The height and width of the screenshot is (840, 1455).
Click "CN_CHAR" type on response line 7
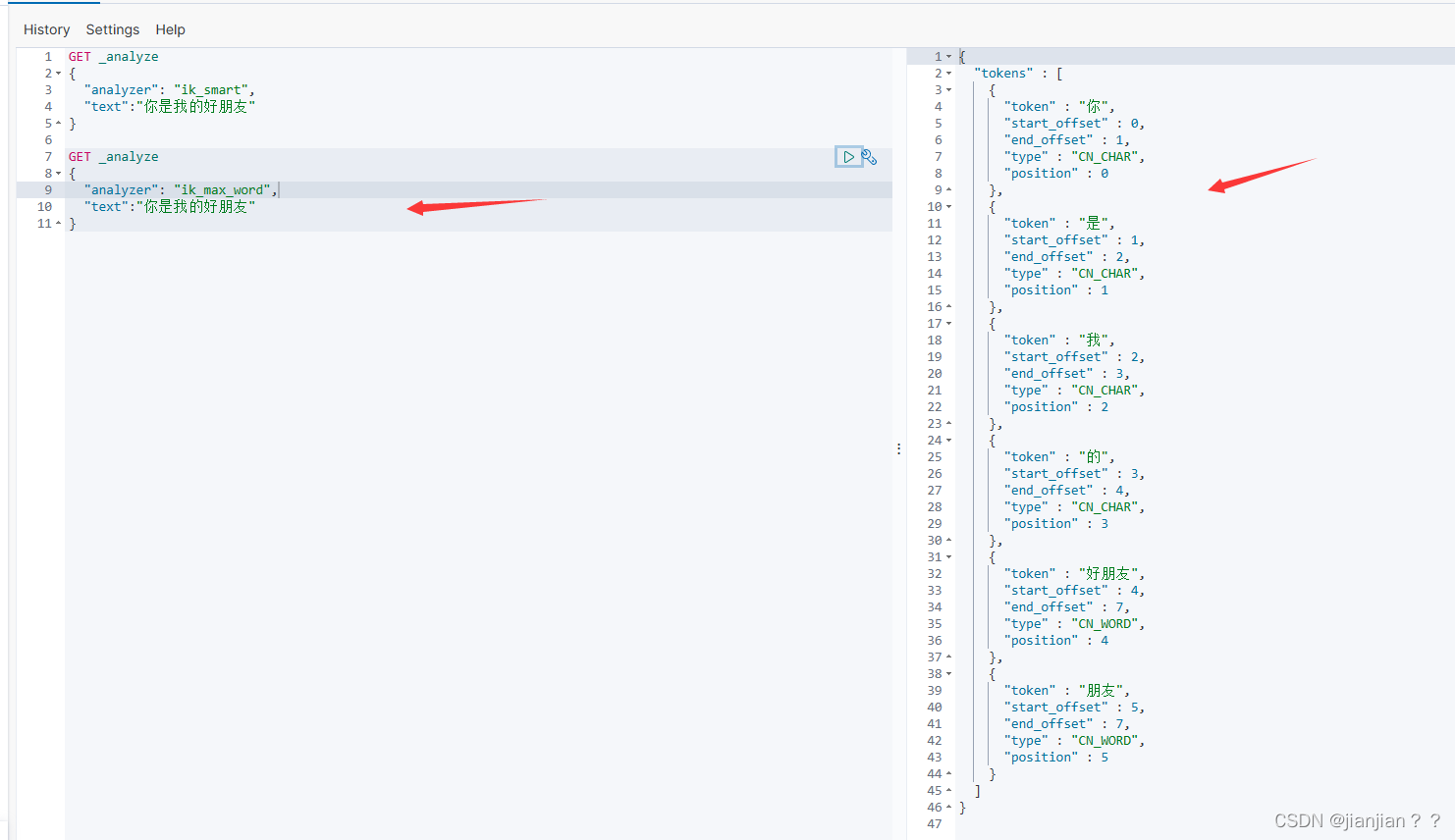1105,157
